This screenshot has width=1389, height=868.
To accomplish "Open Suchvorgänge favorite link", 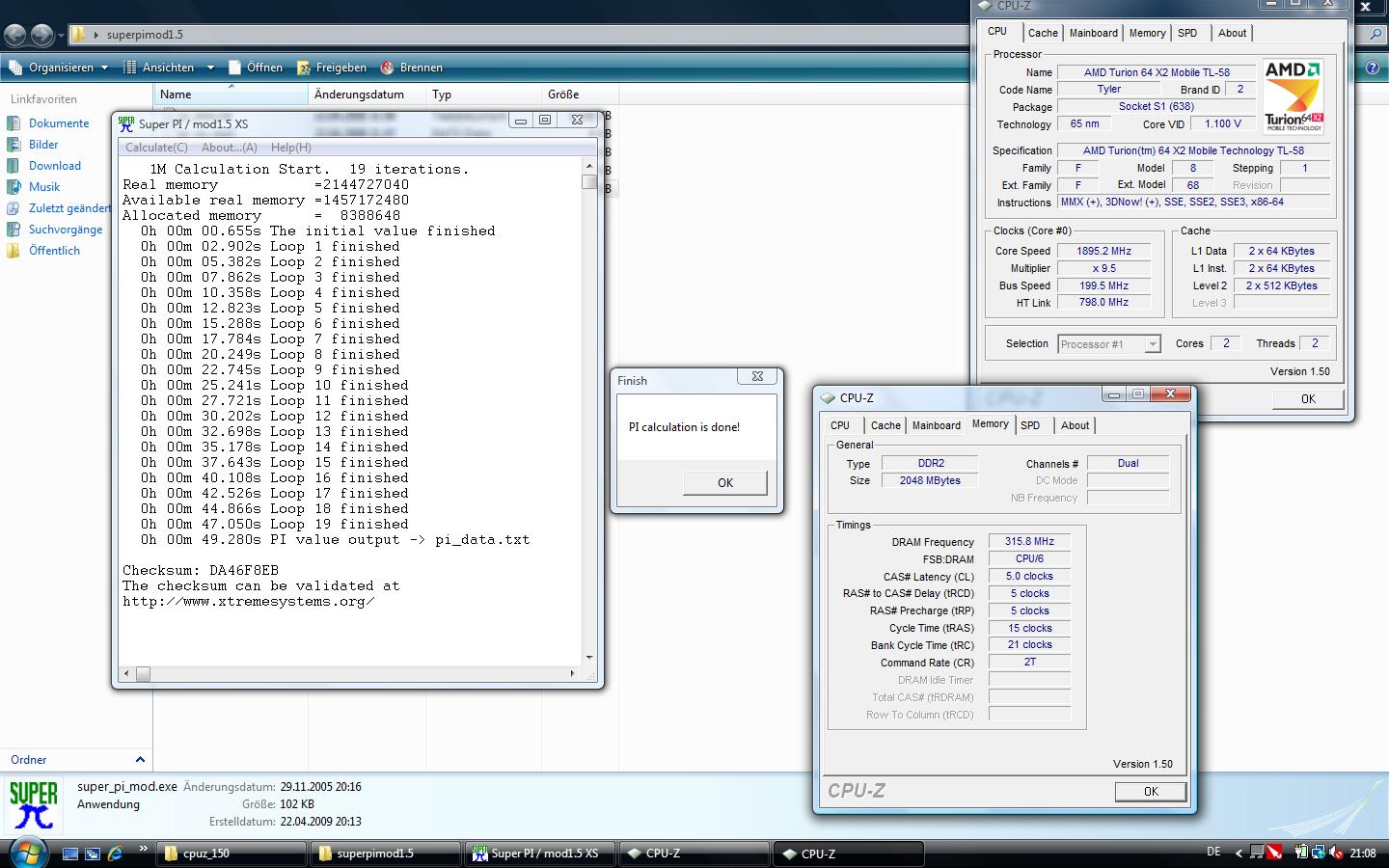I will [x=66, y=230].
